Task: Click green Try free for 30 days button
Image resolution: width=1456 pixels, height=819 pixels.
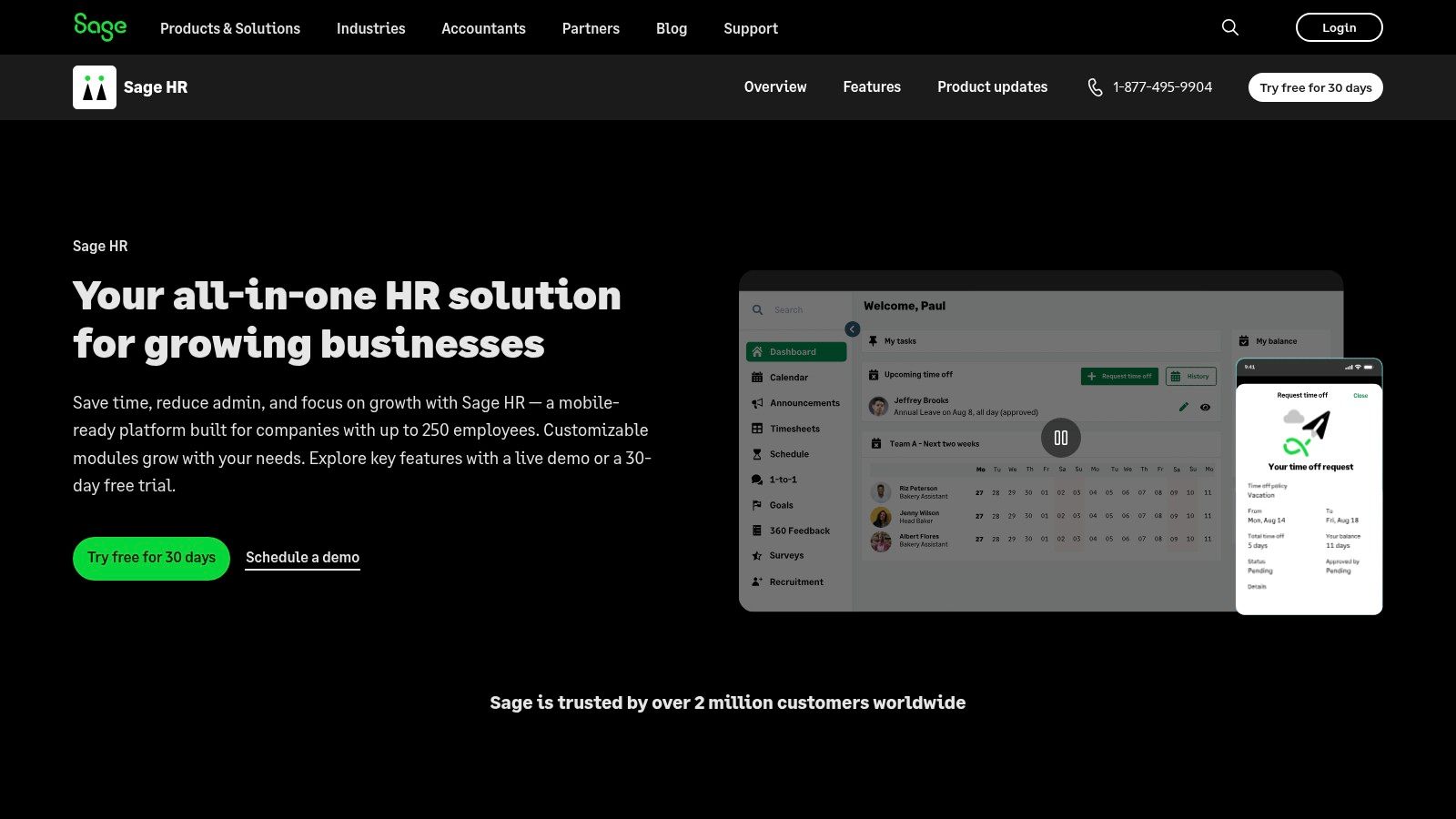Action: tap(151, 558)
